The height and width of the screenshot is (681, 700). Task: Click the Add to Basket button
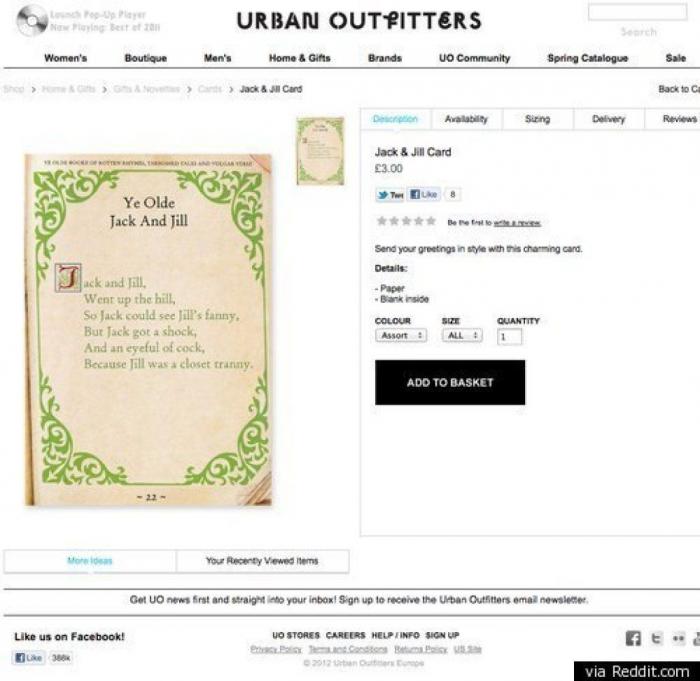pyautogui.click(x=450, y=382)
